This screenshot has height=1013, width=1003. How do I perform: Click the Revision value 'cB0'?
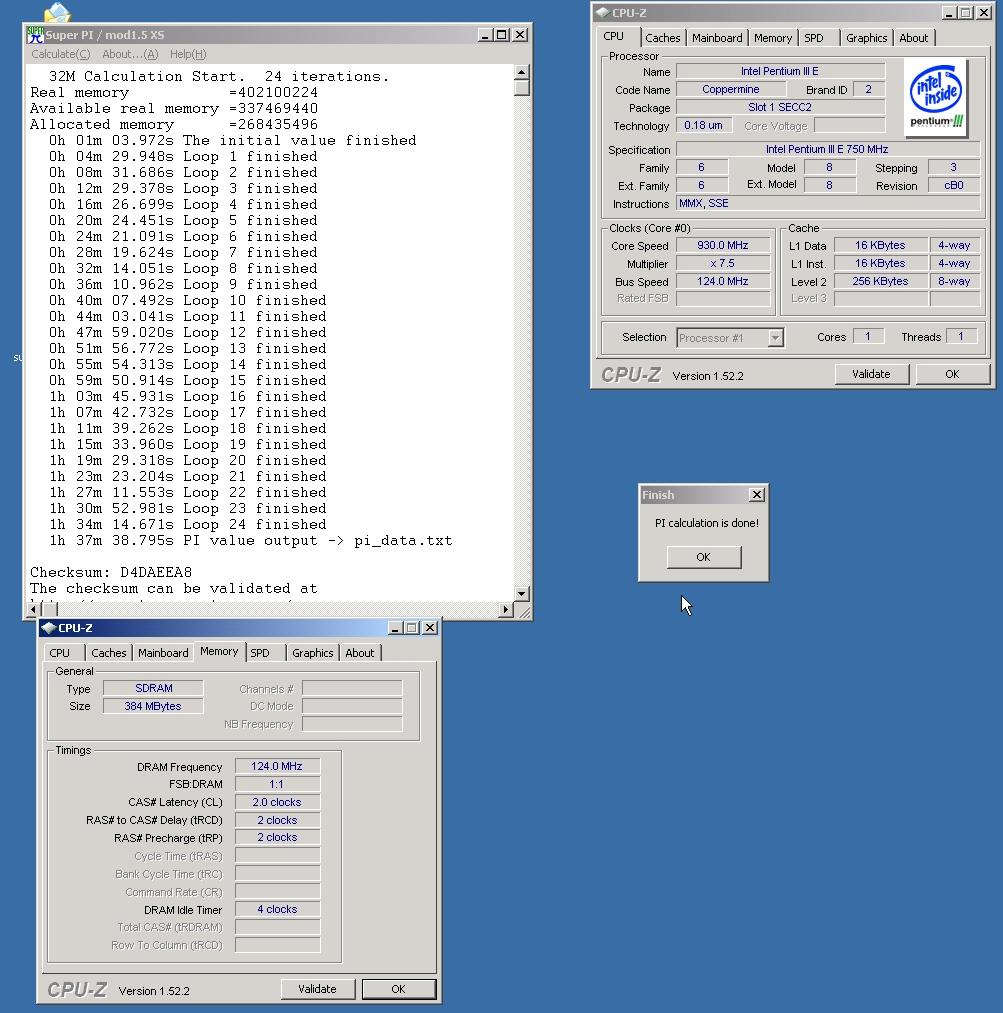click(954, 185)
